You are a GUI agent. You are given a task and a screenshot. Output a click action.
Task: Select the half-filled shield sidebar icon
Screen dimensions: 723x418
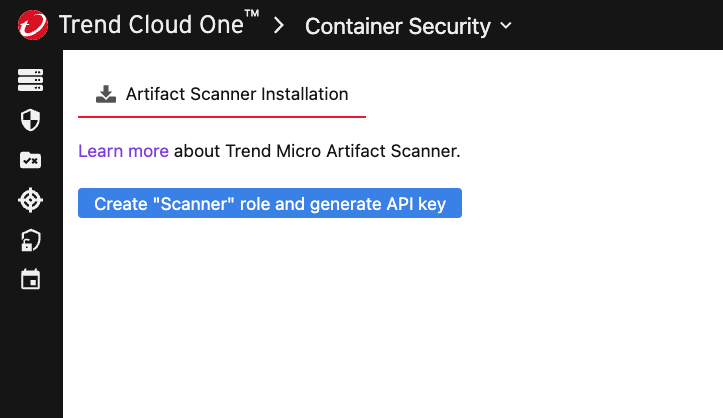[30, 121]
